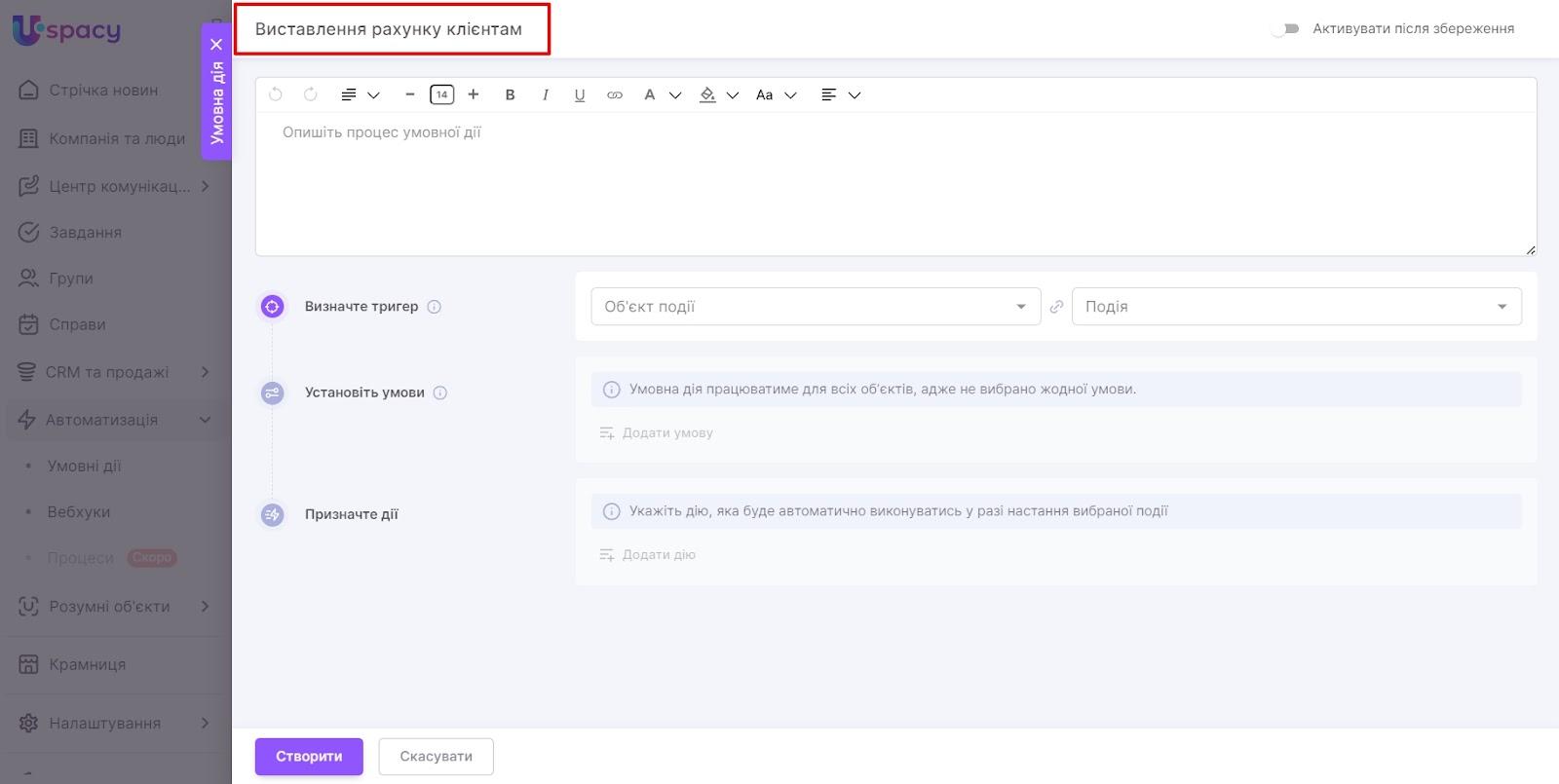
Task: Close the Умовна дія panel
Action: pyautogui.click(x=216, y=44)
